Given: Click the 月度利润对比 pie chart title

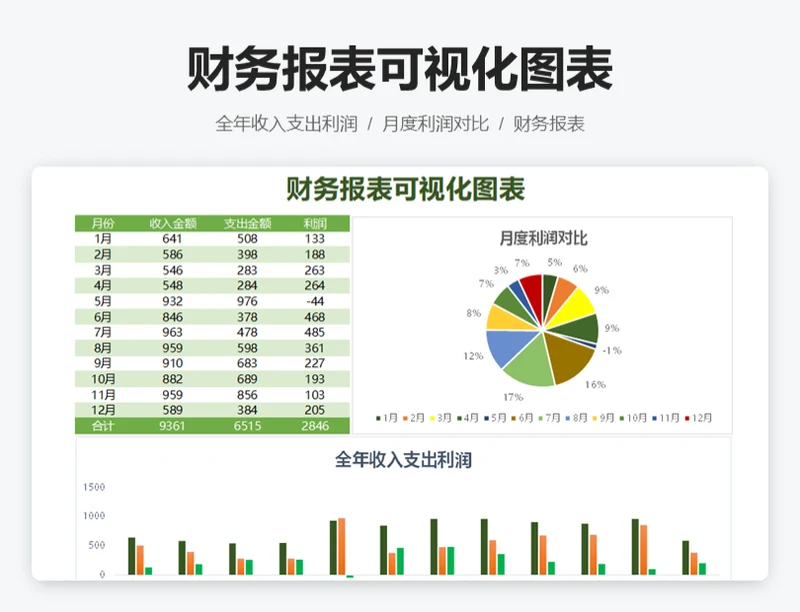Looking at the screenshot, I should [x=543, y=238].
